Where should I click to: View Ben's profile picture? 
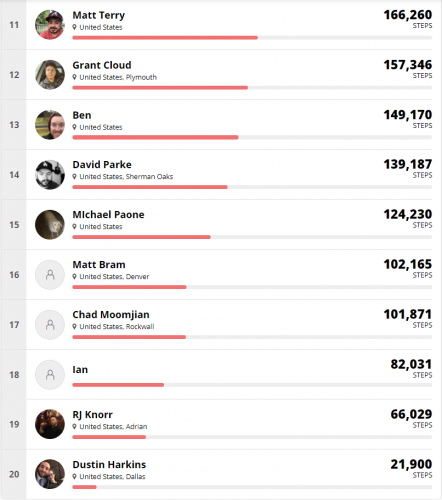click(50, 125)
